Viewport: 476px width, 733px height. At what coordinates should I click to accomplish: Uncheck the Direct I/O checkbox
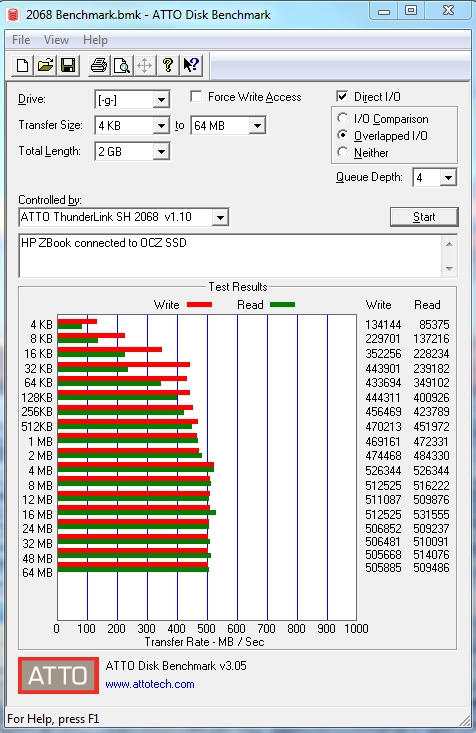[342, 97]
